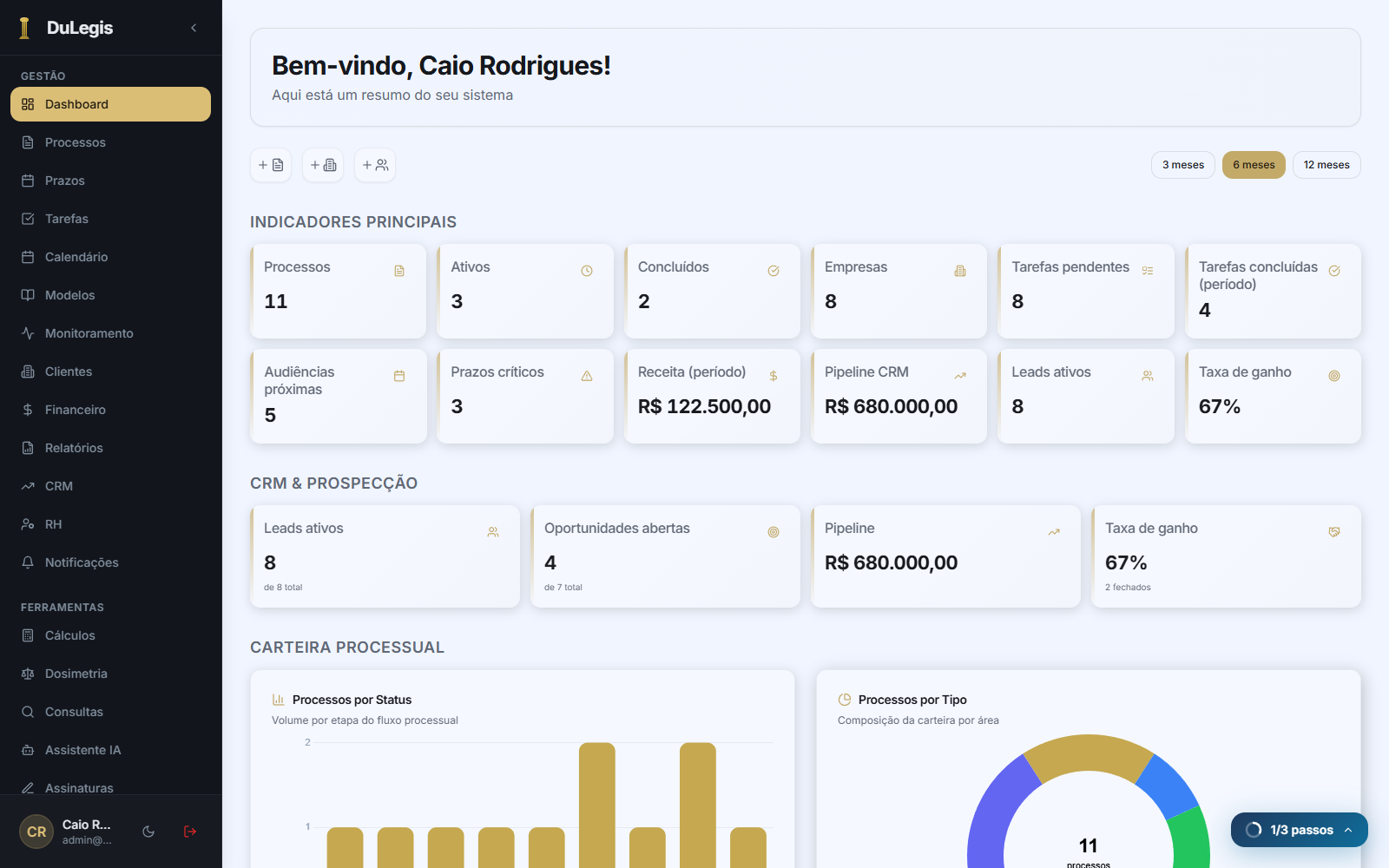The width and height of the screenshot is (1389, 868).
Task: Click the indicator Leads ativos users icon
Action: pos(1148,376)
